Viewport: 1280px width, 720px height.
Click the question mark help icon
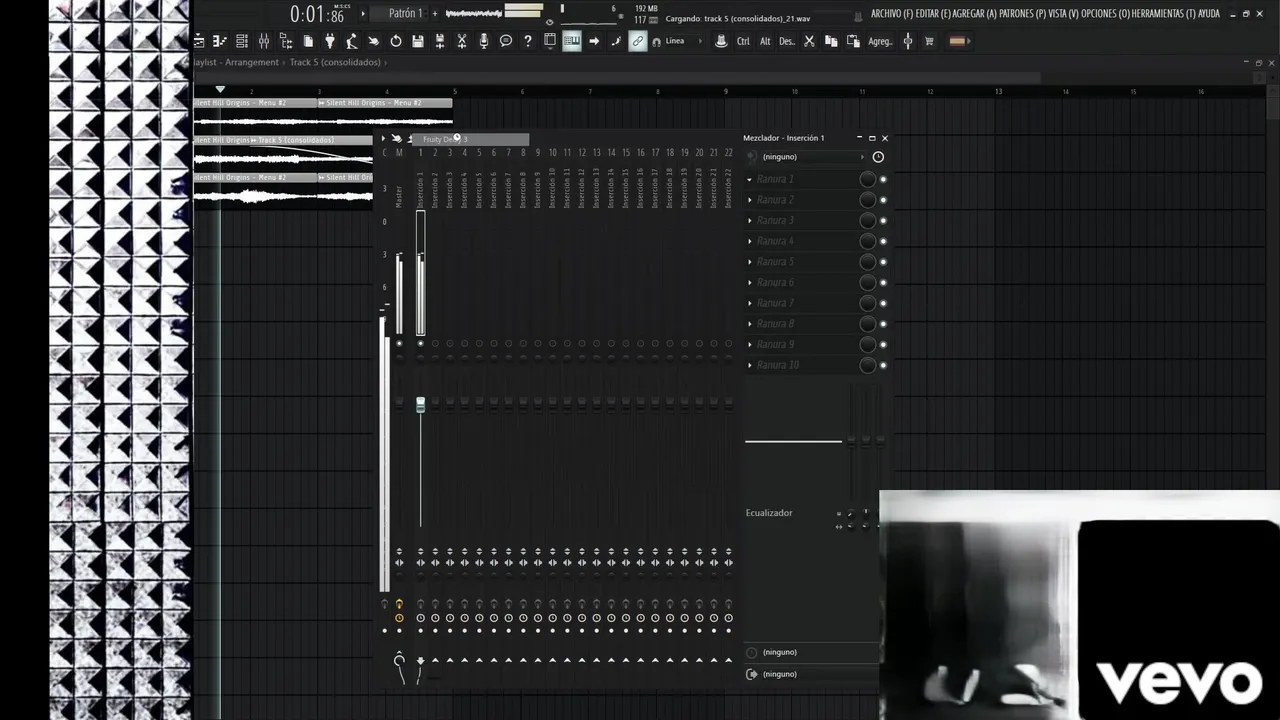[x=528, y=41]
